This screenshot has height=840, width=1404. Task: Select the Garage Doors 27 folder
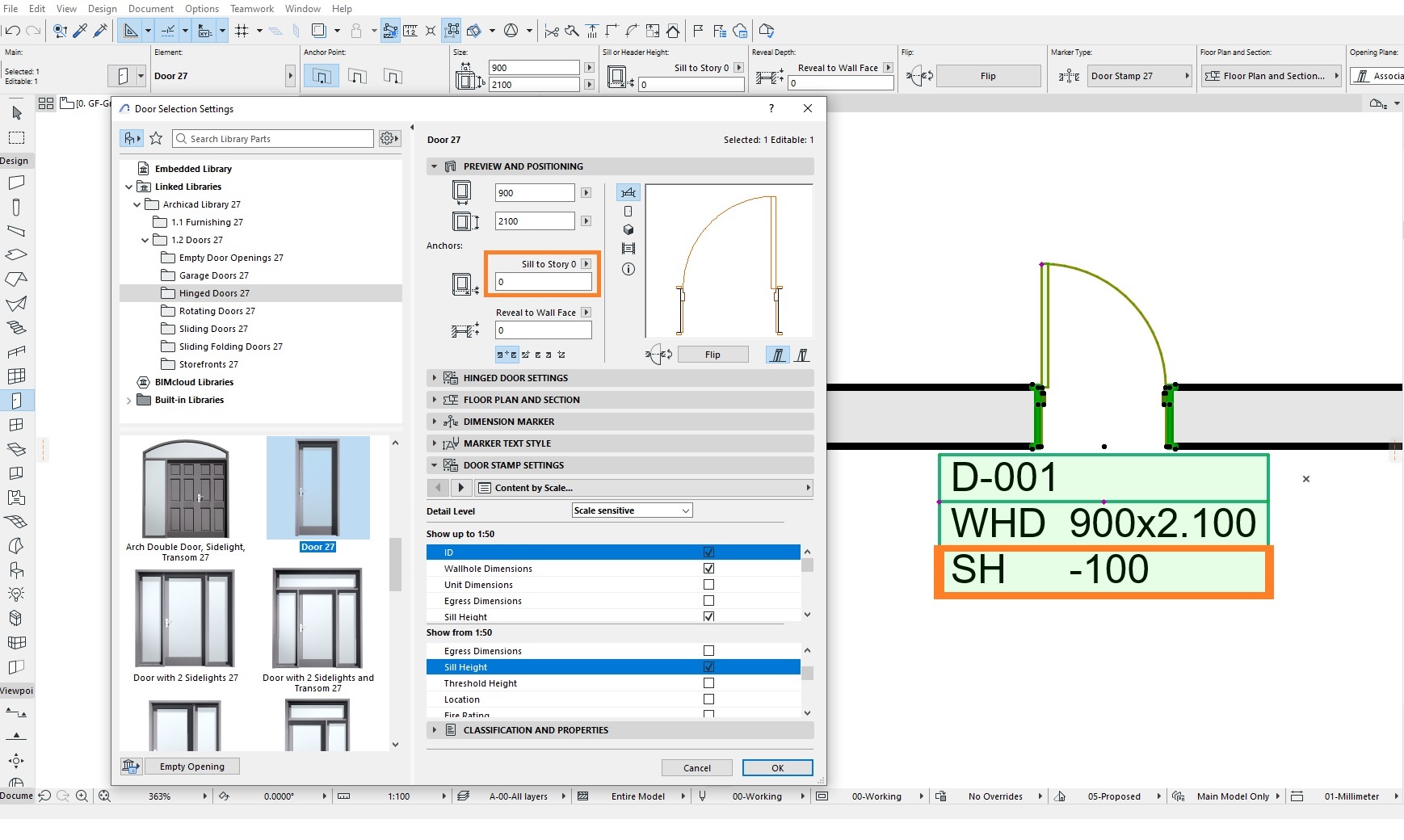click(213, 275)
